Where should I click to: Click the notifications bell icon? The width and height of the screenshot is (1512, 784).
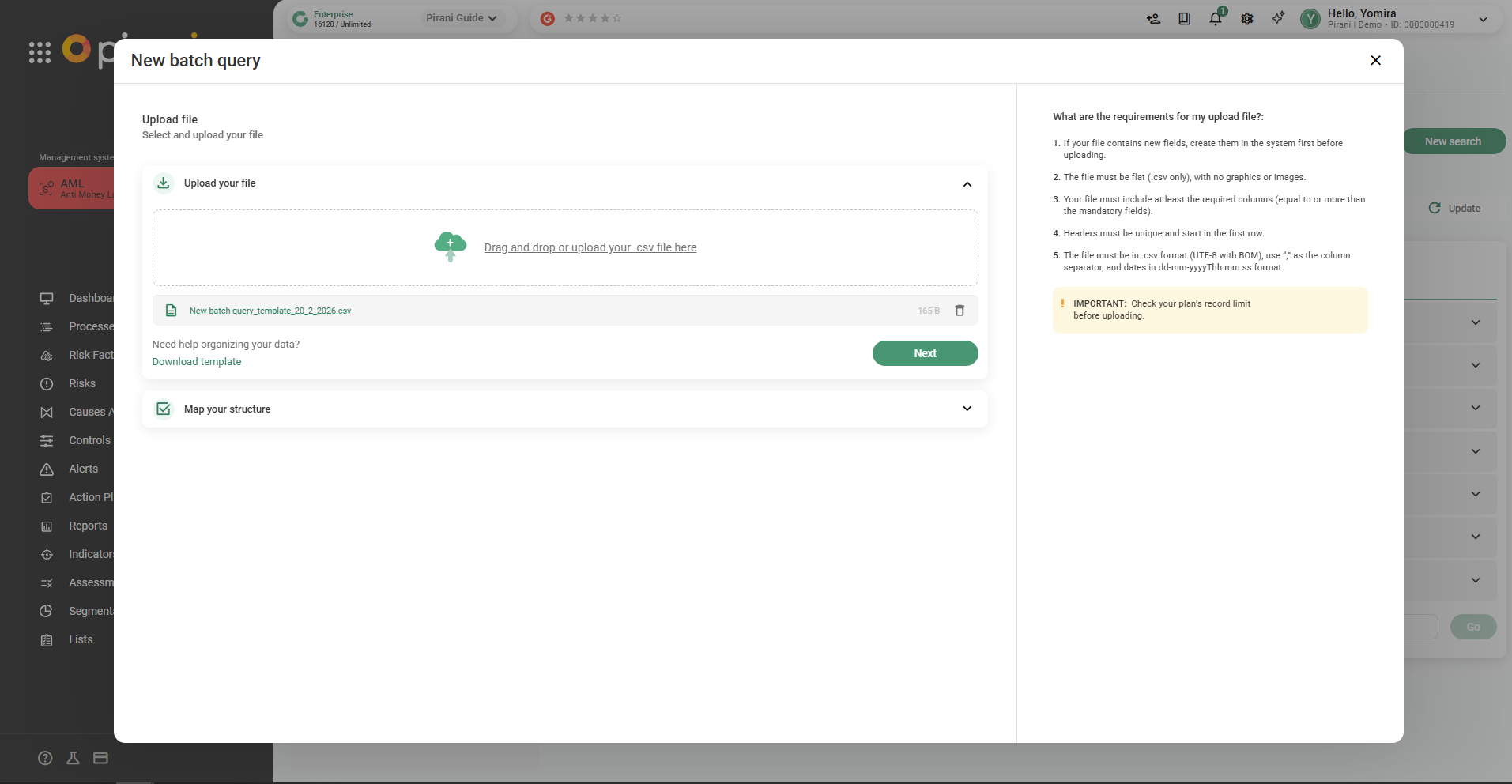(1216, 18)
